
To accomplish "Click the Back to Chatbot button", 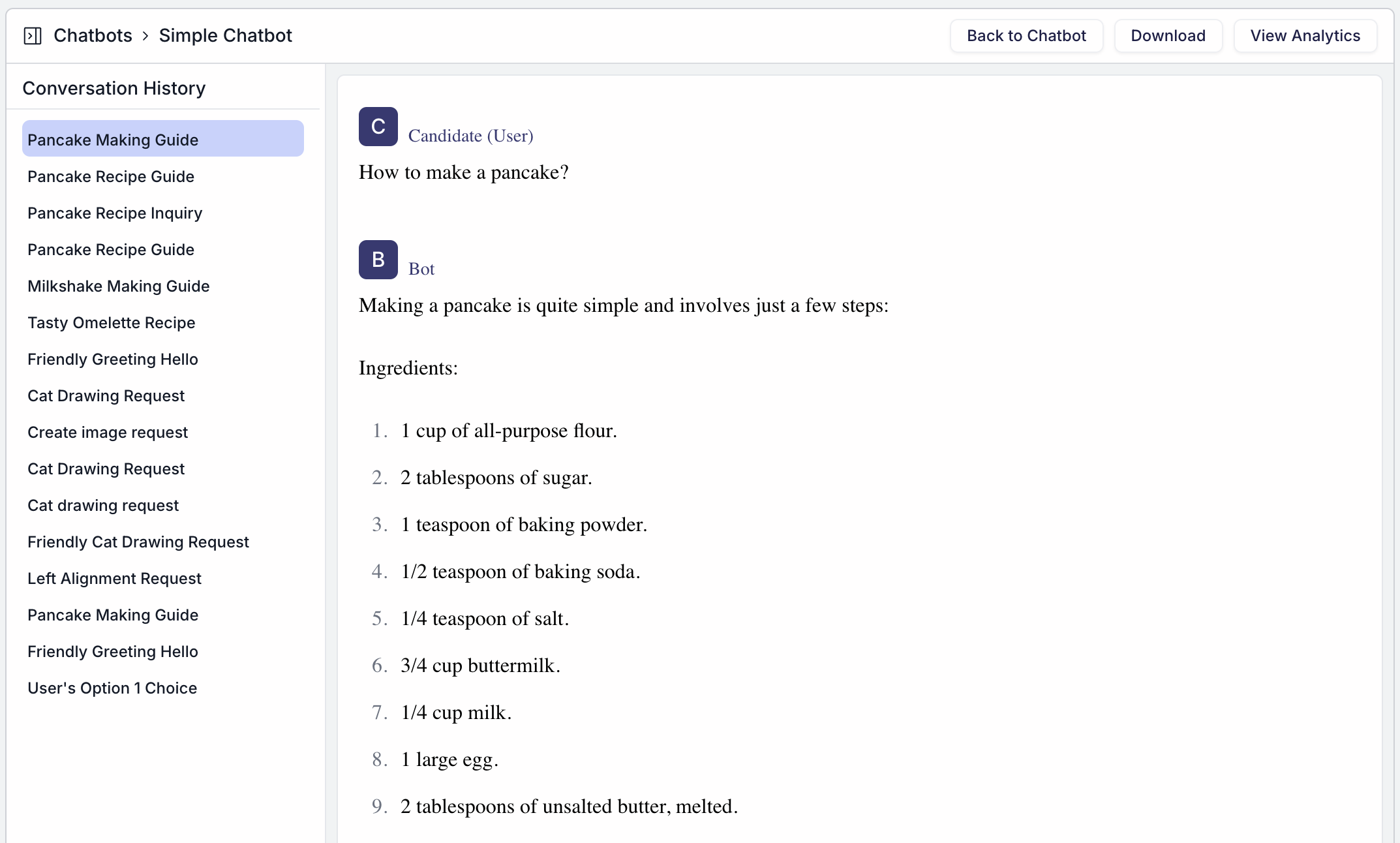I will [x=1026, y=35].
